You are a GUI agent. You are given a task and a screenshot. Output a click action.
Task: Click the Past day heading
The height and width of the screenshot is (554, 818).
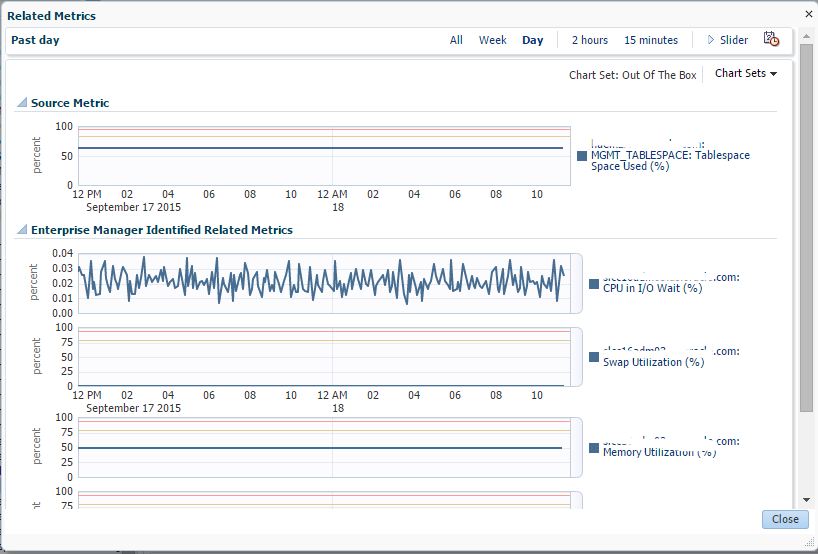(35, 40)
